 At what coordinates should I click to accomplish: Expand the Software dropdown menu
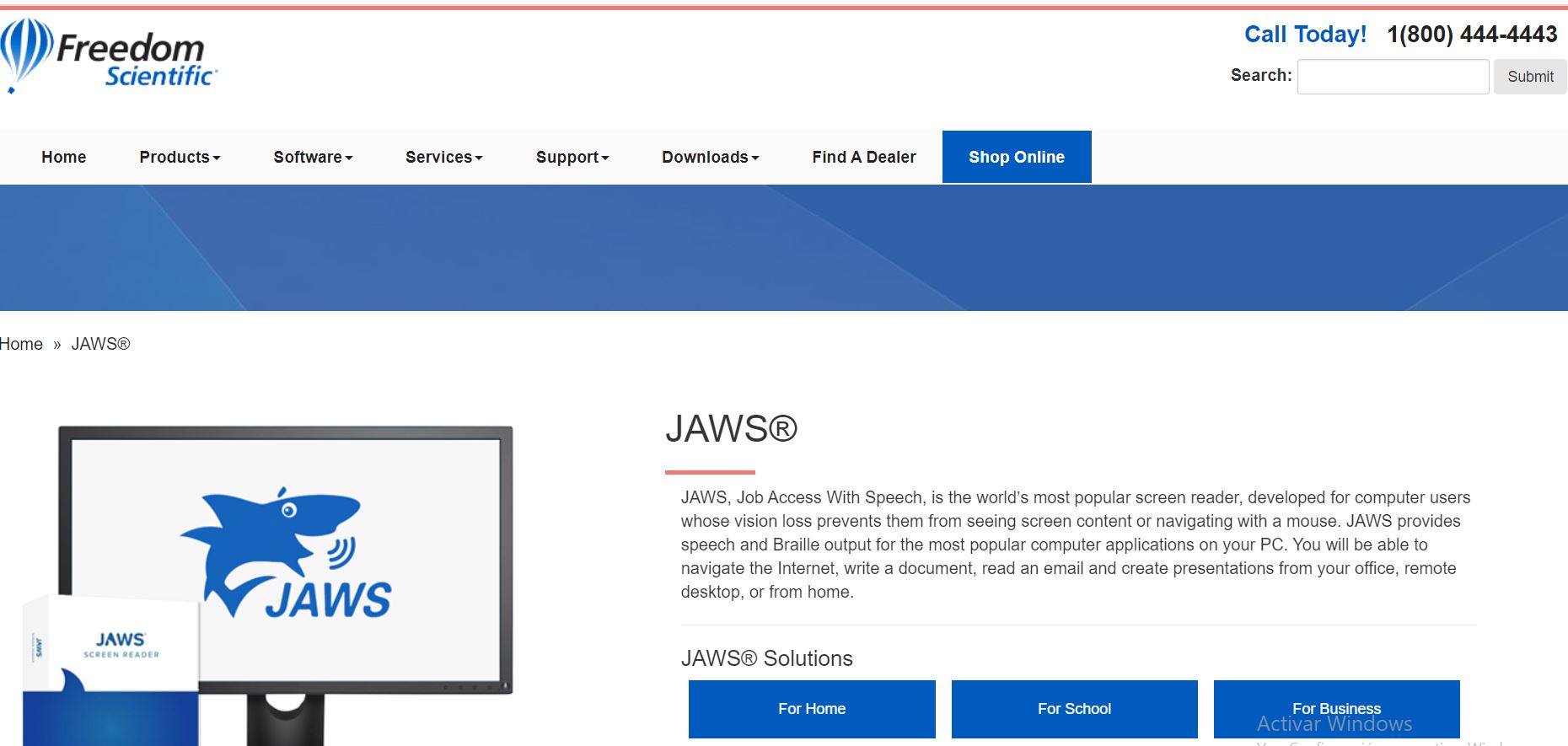pos(313,157)
